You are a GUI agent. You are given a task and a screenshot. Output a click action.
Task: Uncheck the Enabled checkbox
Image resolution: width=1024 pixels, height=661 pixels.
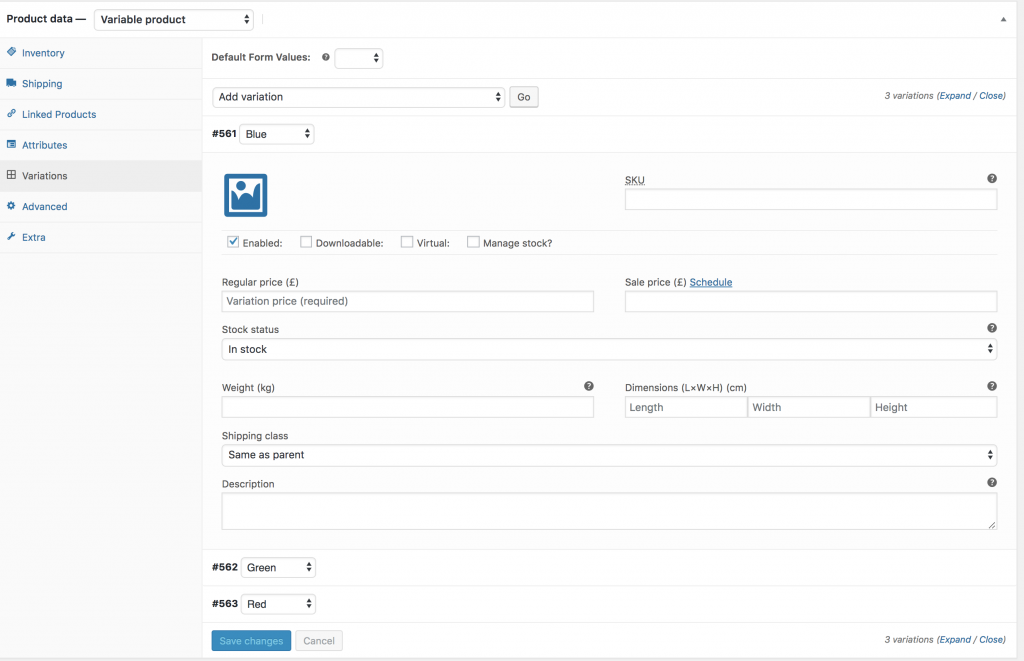233,242
